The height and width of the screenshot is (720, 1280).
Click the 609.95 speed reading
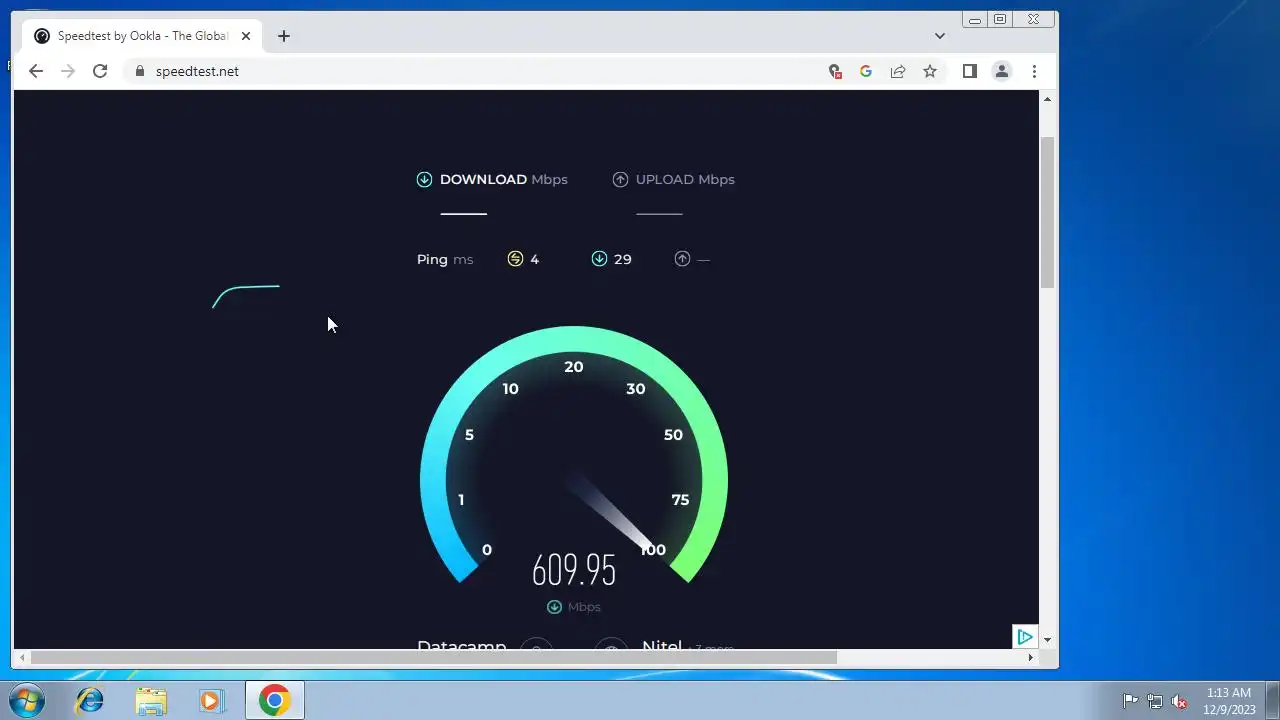574,570
